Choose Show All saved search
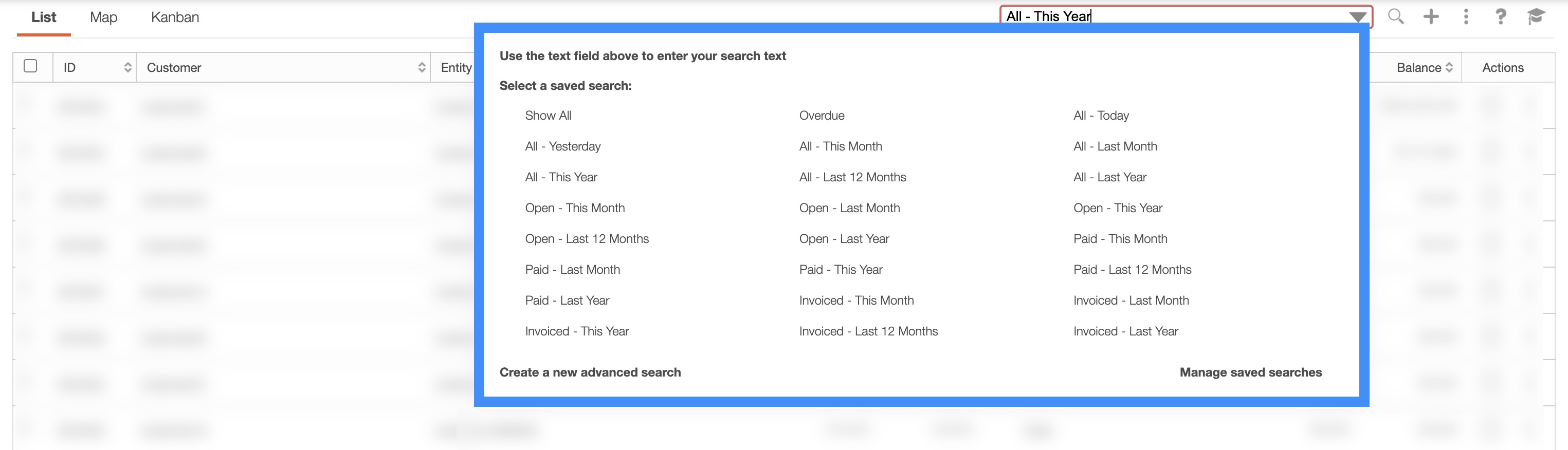The width and height of the screenshot is (1568, 450). 548,116
